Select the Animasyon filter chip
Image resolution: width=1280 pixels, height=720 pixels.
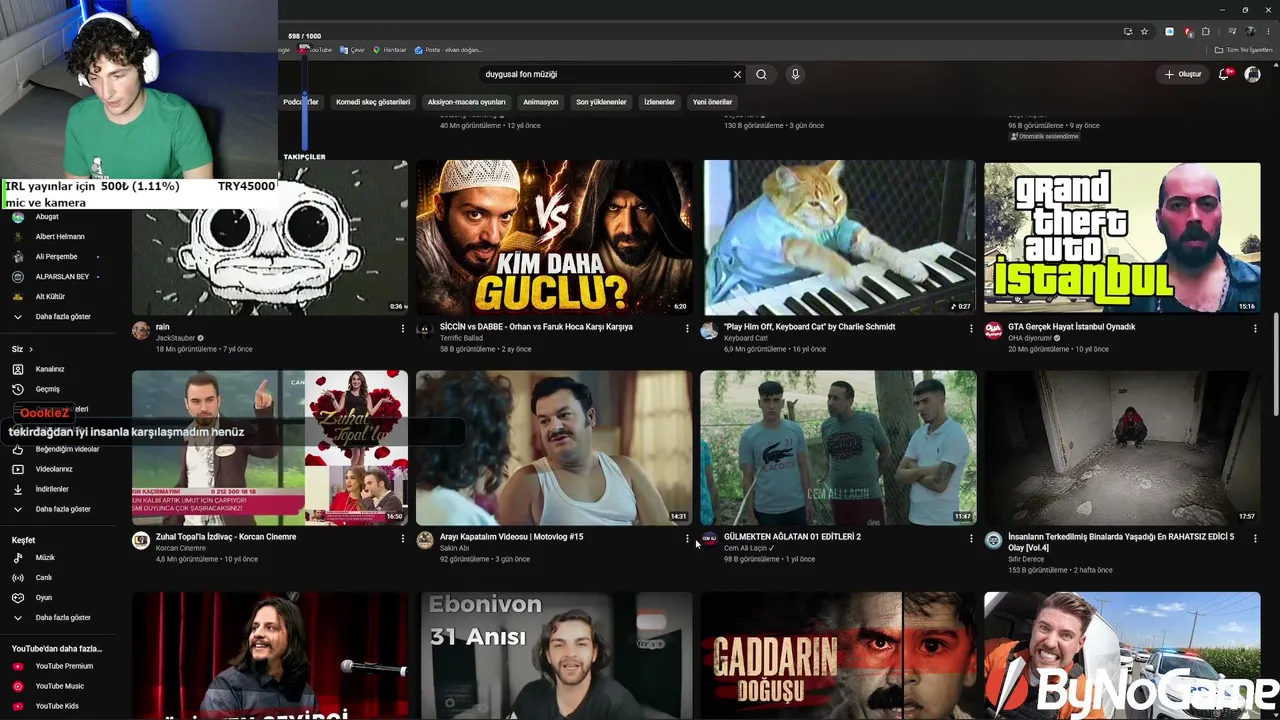[x=541, y=102]
